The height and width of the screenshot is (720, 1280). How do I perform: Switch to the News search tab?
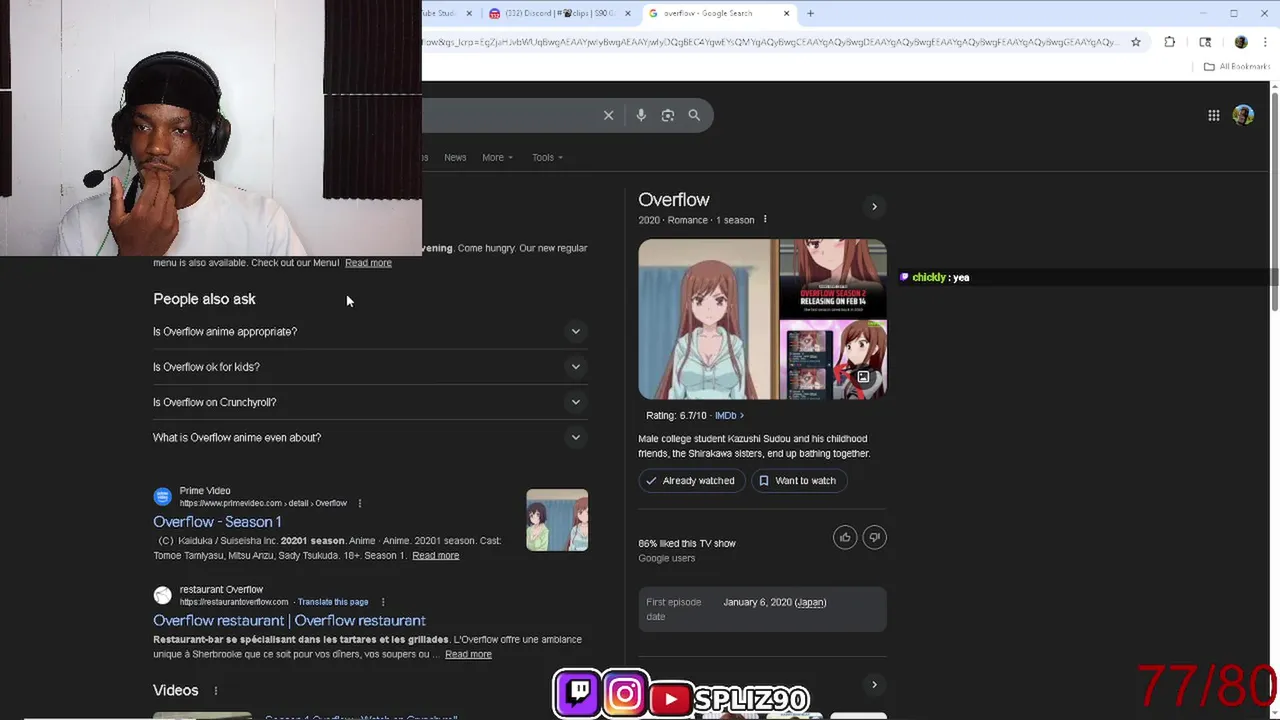point(455,157)
